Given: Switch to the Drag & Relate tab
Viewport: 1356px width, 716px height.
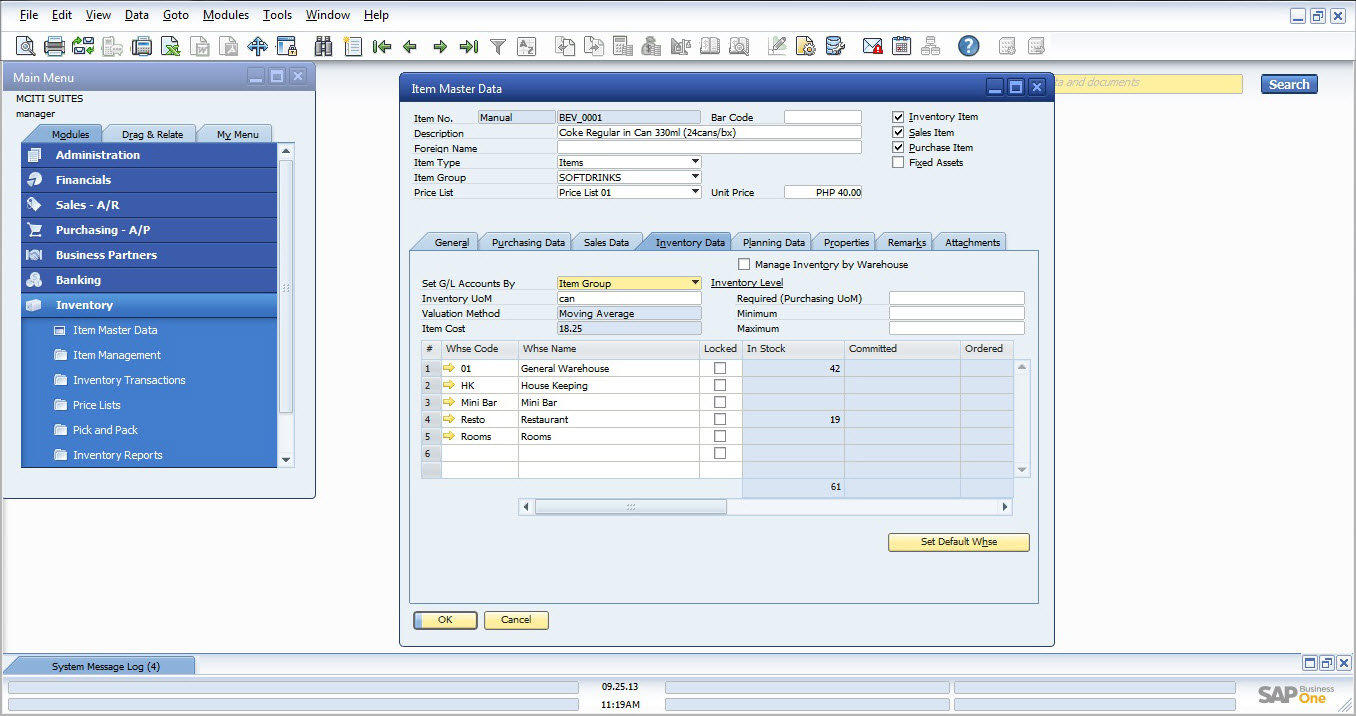Looking at the screenshot, I should pyautogui.click(x=152, y=134).
